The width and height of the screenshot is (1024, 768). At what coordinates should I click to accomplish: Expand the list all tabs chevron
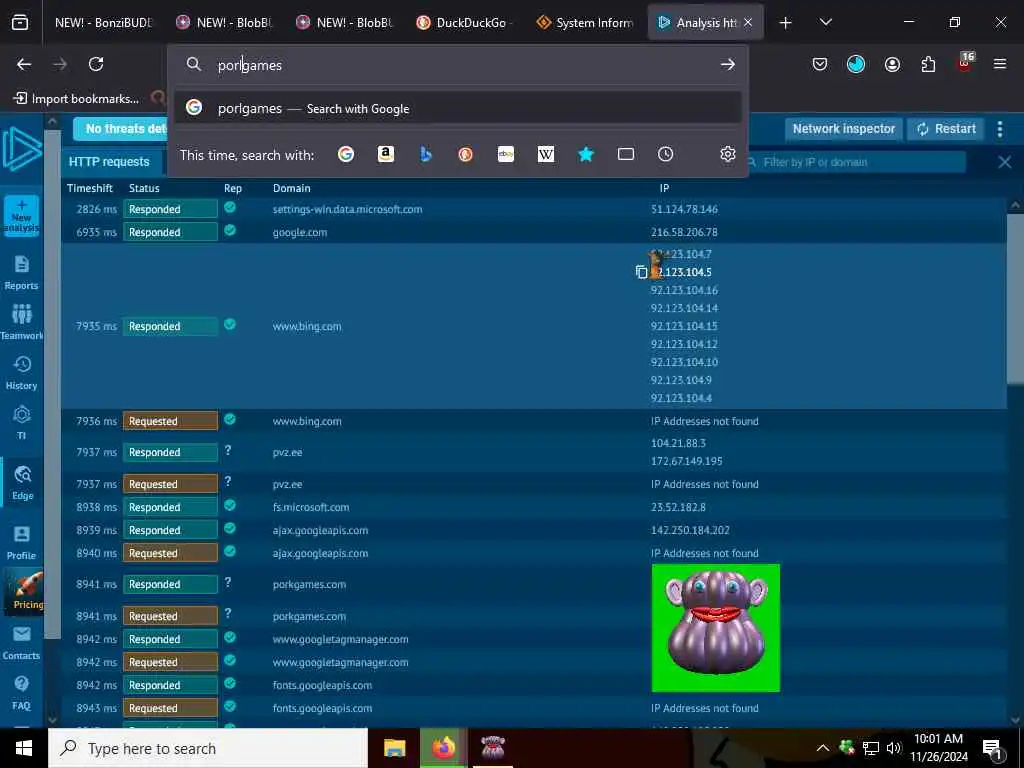(x=825, y=22)
